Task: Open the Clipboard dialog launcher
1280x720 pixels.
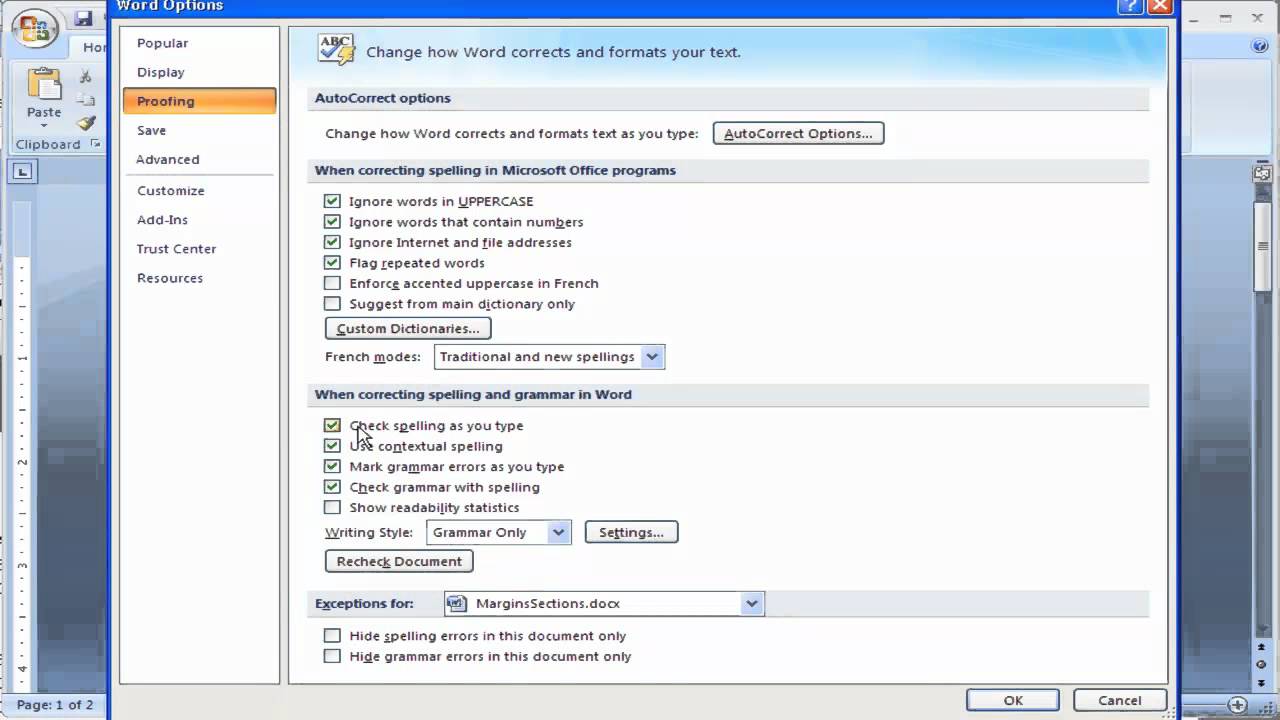Action: (x=96, y=144)
